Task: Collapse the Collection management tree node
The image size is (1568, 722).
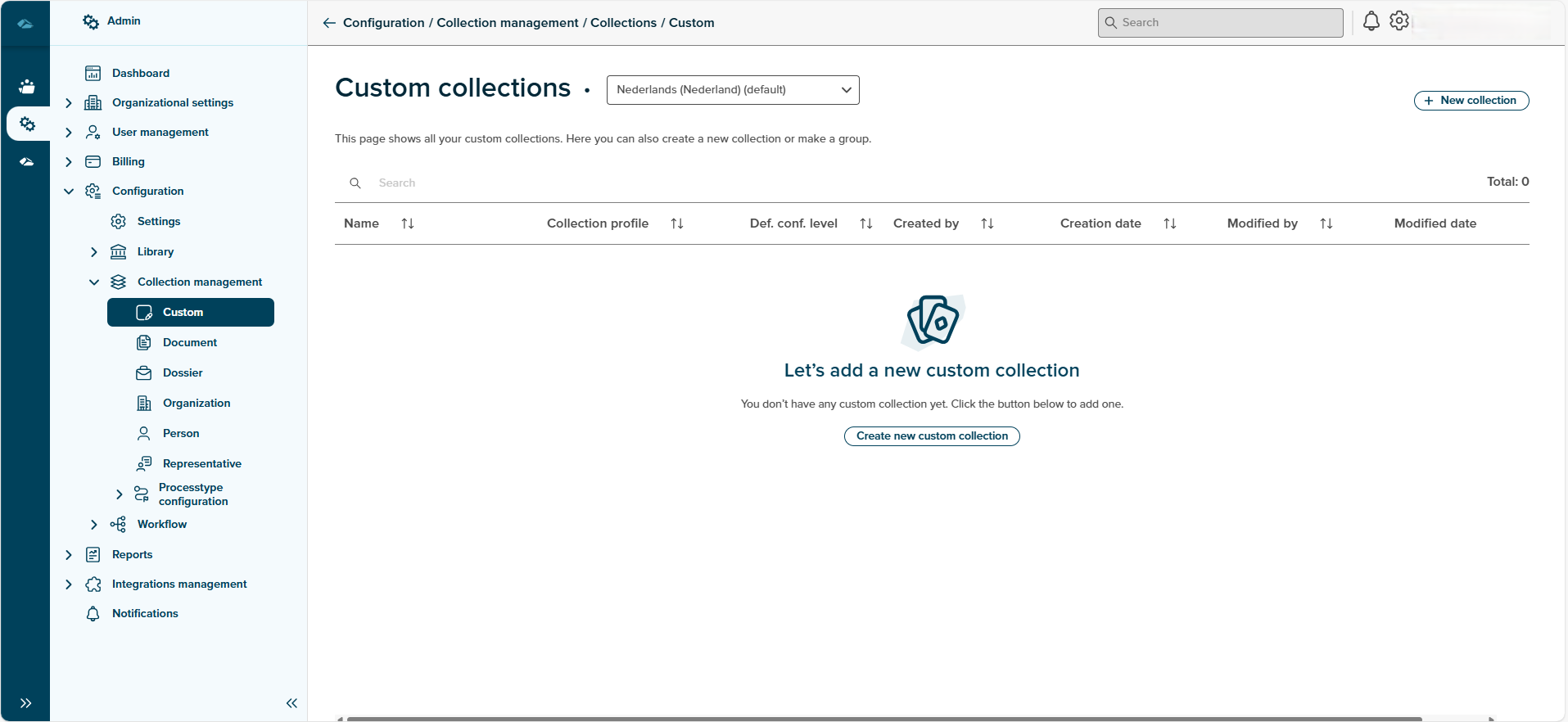Action: coord(94,282)
